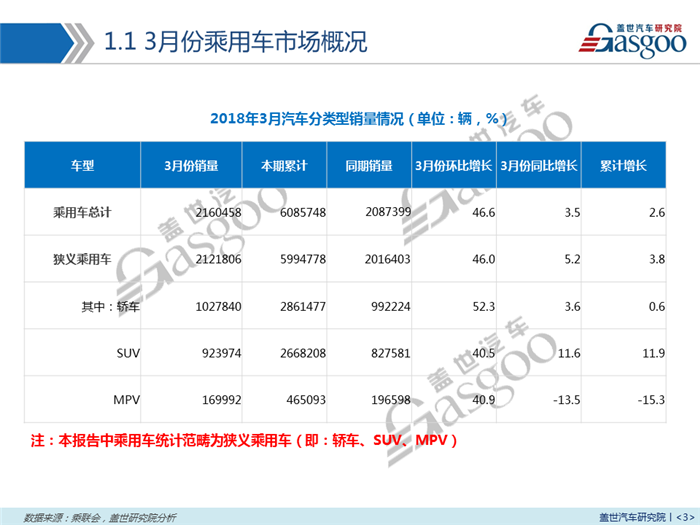Click the value 923974
Image resolution: width=700 pixels, height=525 pixels.
pos(221,354)
